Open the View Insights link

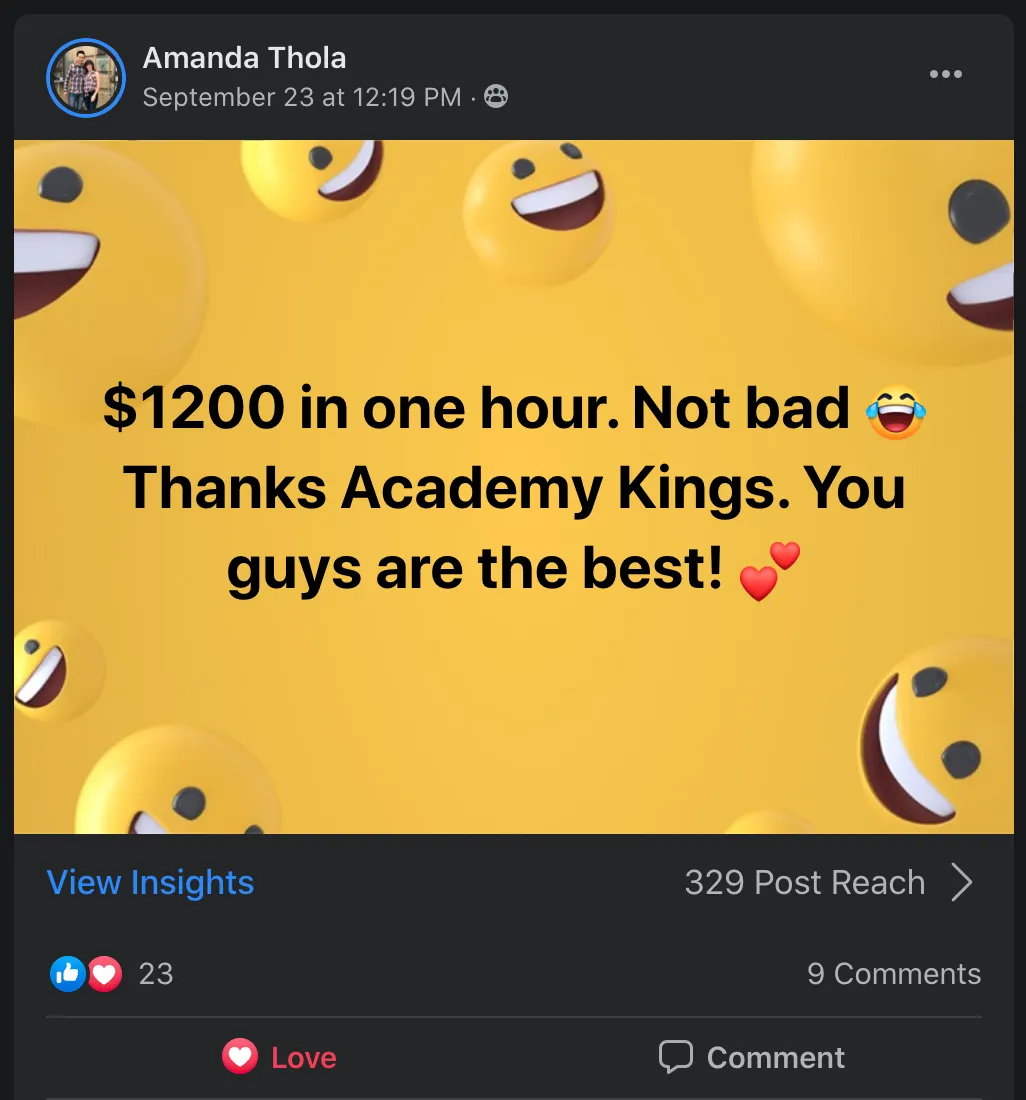click(150, 882)
